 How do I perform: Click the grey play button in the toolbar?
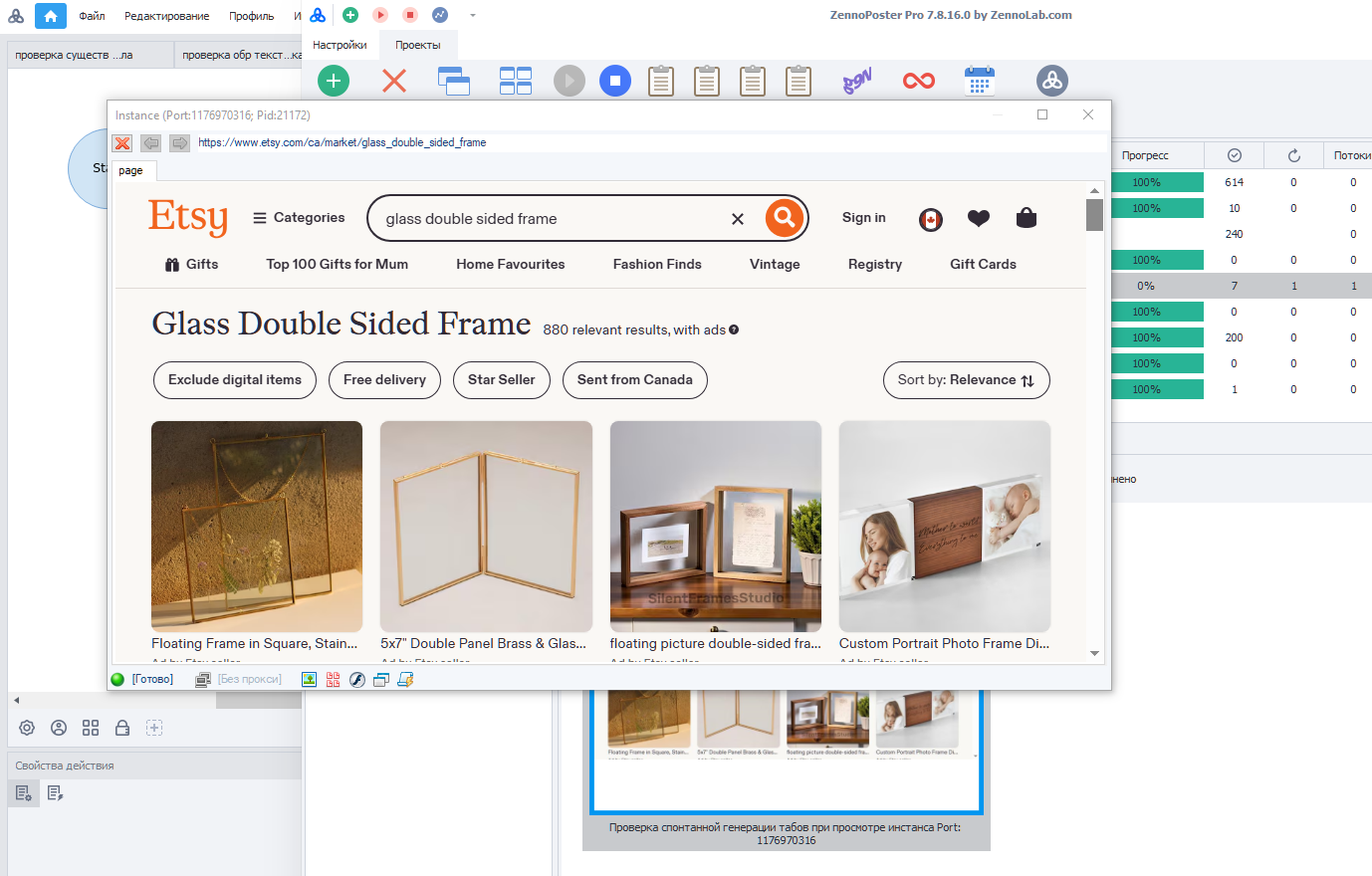coord(570,81)
